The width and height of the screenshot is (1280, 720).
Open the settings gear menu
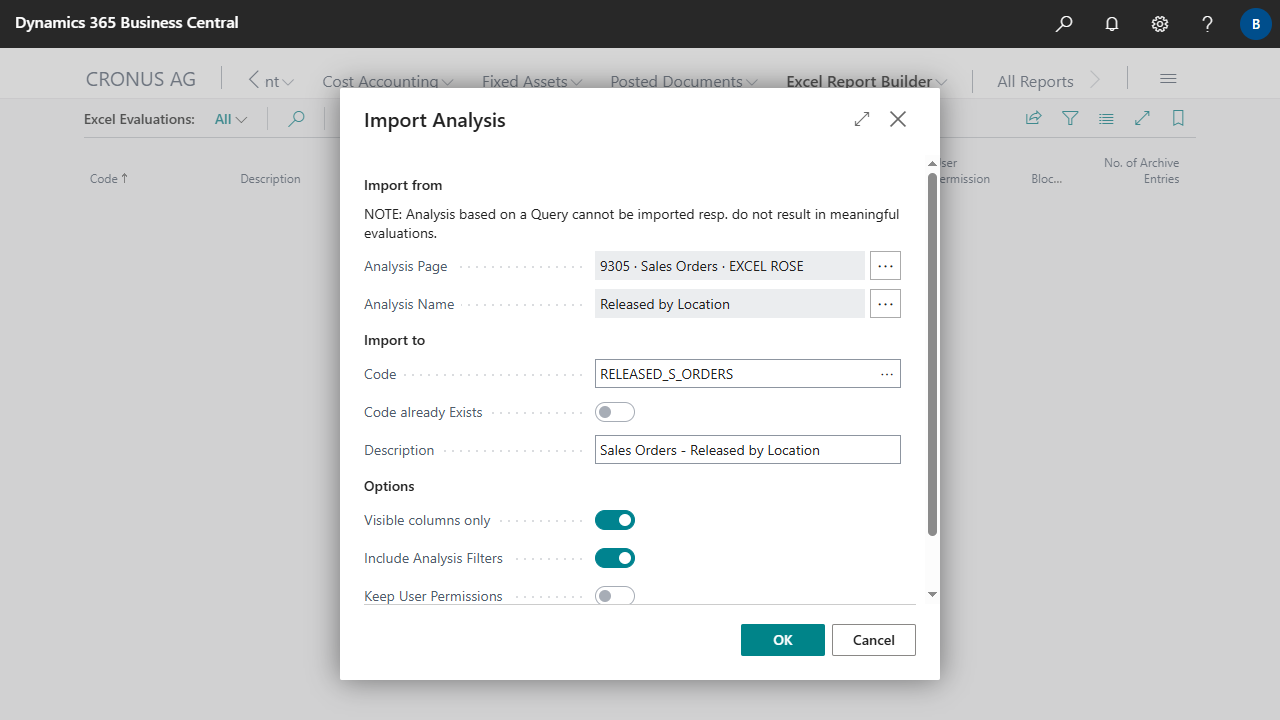coord(1160,24)
